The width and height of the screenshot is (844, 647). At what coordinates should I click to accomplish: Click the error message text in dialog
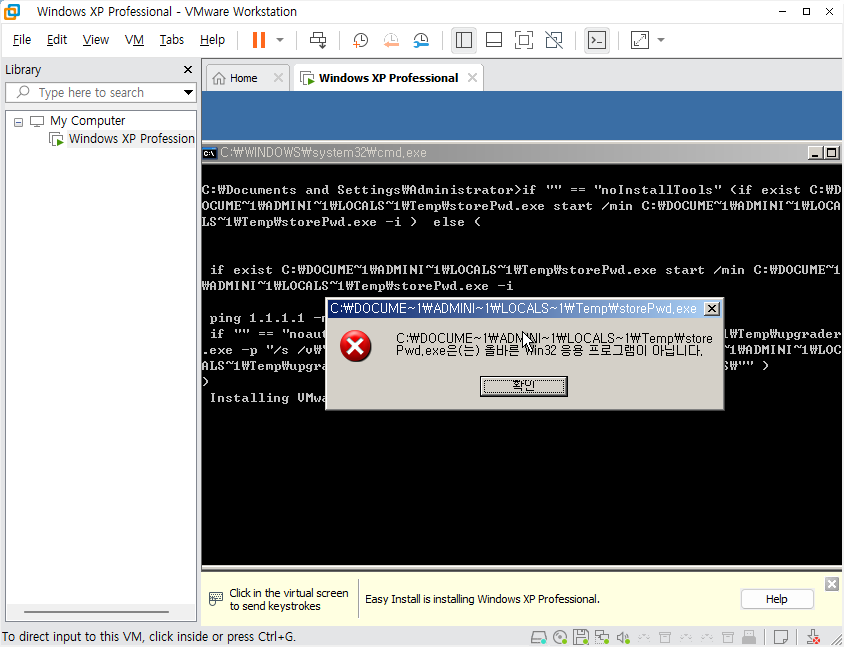[554, 344]
